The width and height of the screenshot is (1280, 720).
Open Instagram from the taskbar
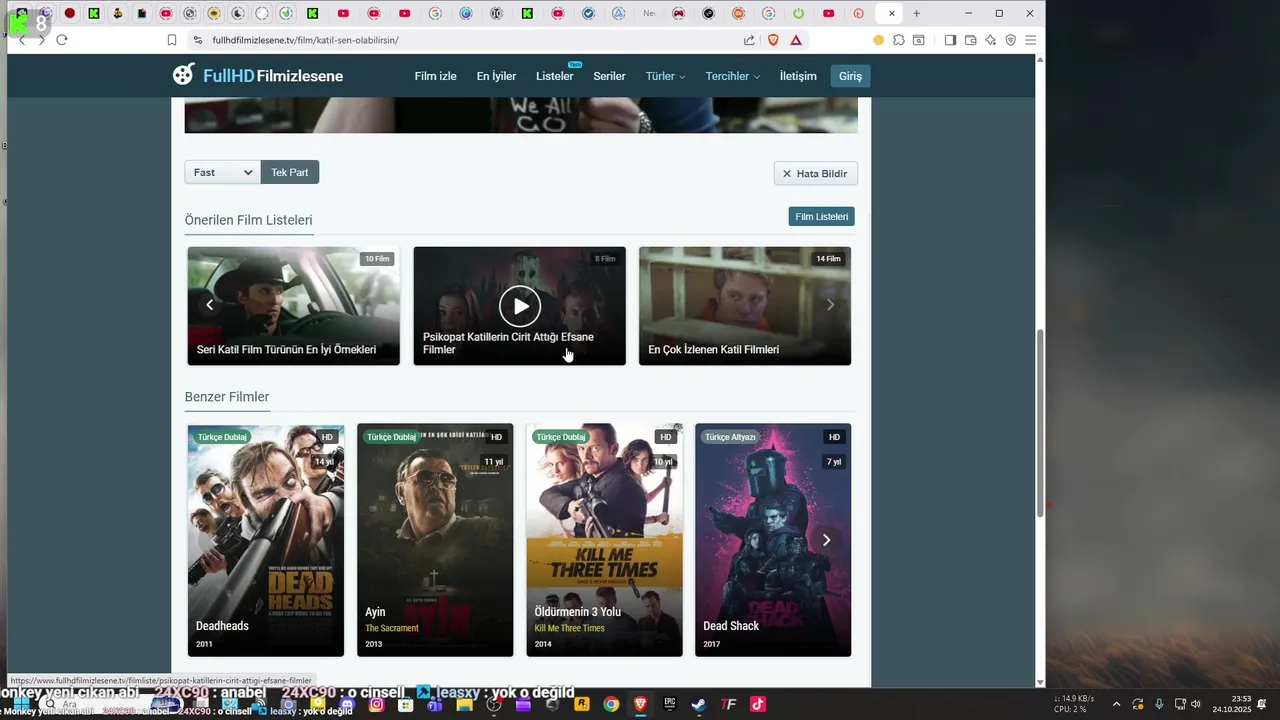(377, 704)
